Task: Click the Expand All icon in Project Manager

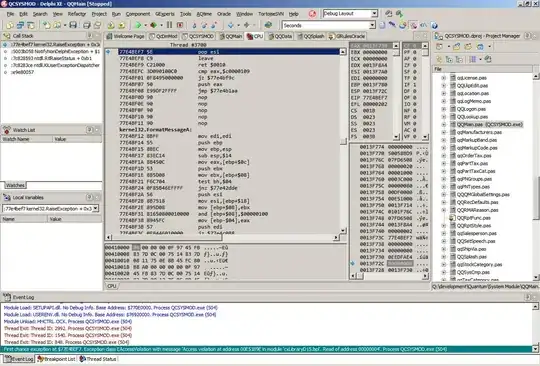Action: (449, 59)
